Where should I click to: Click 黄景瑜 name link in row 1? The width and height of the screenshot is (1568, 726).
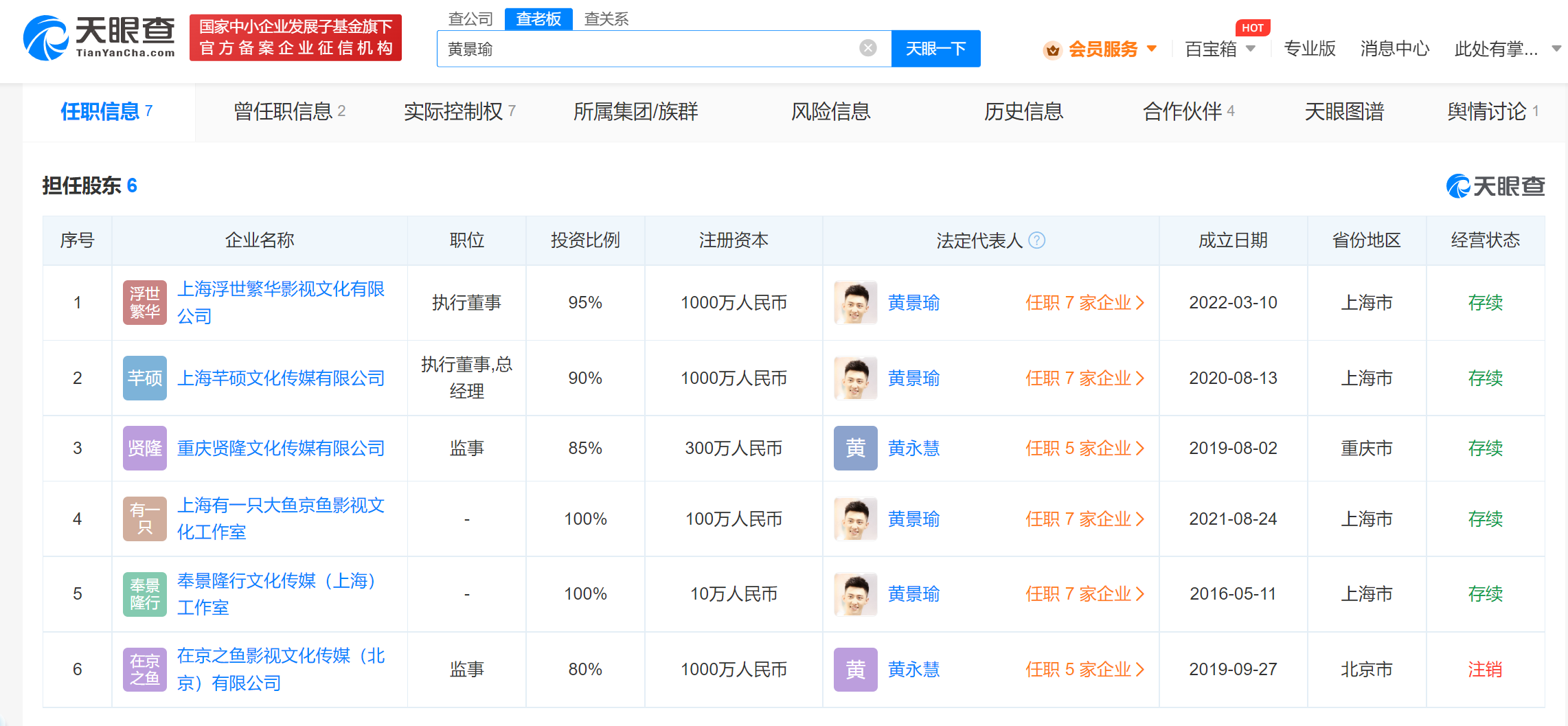pos(913,302)
